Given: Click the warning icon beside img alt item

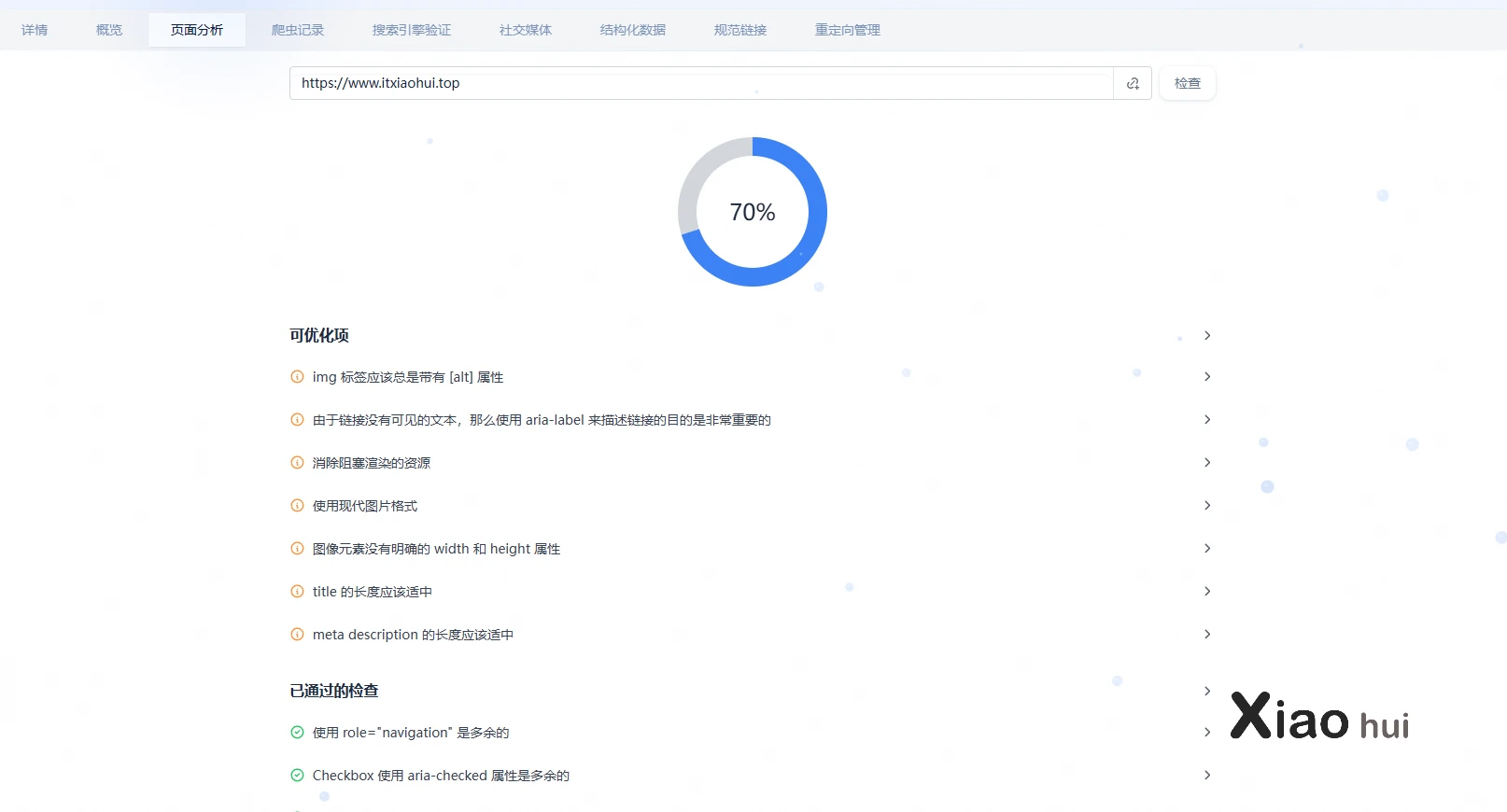Looking at the screenshot, I should tap(297, 377).
